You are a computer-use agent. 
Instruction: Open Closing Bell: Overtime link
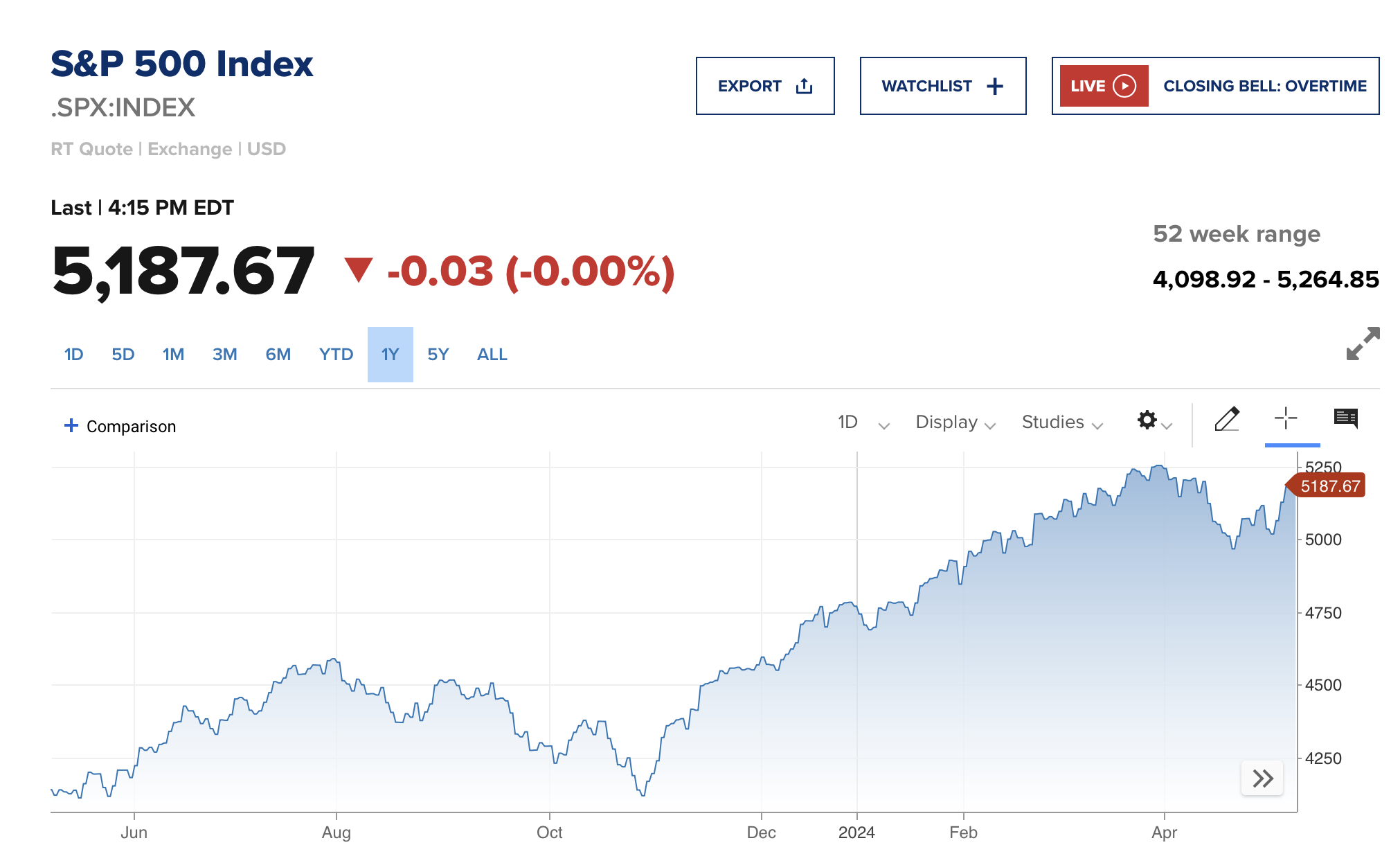[x=1264, y=86]
